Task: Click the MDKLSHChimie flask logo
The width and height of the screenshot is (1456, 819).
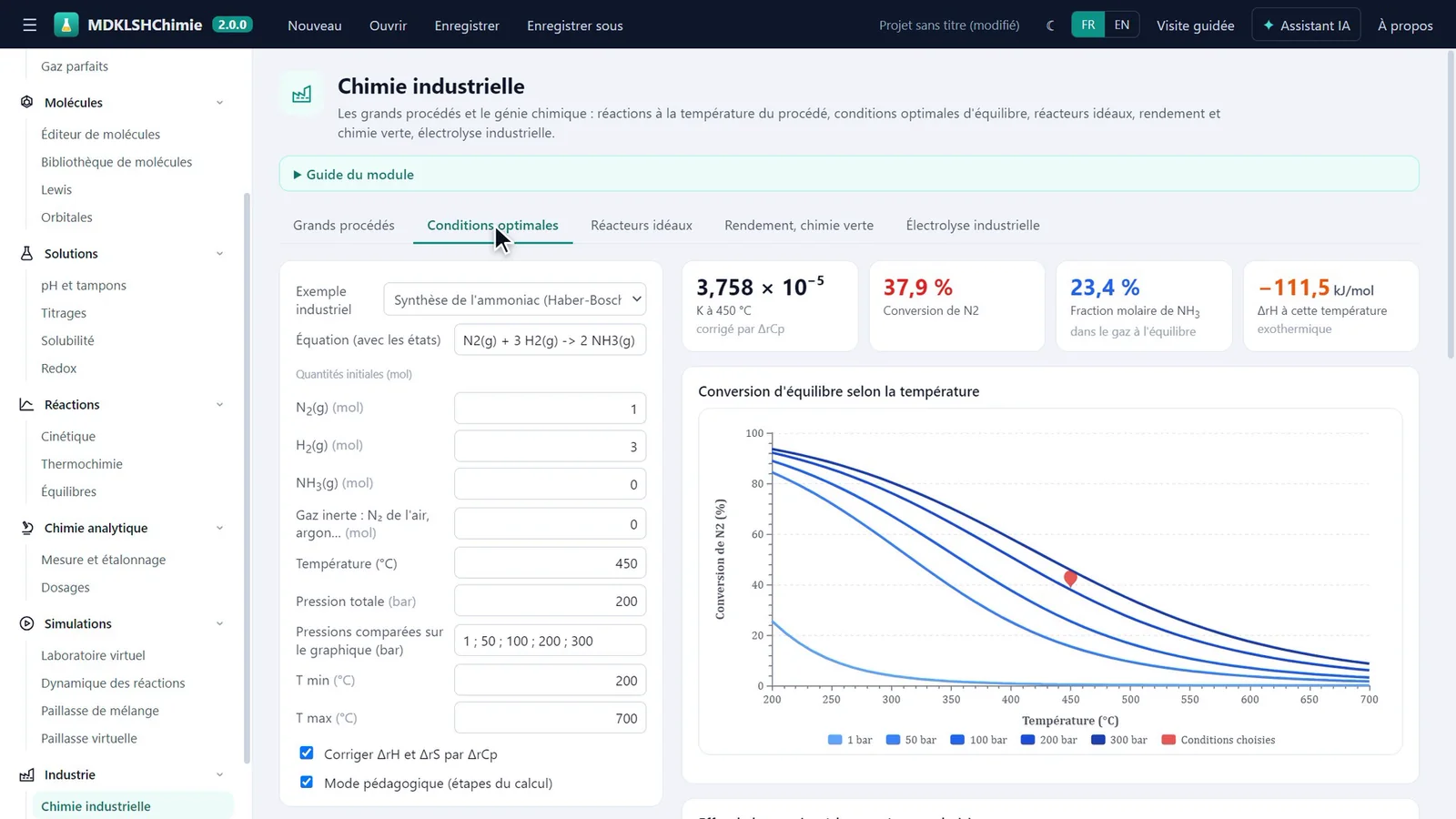Action: [66, 25]
